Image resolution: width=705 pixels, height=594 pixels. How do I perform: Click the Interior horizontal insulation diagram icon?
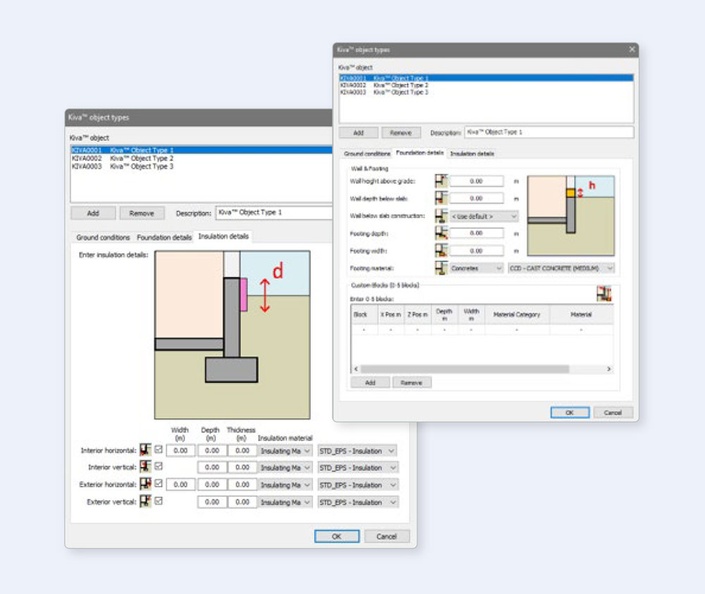tap(145, 449)
